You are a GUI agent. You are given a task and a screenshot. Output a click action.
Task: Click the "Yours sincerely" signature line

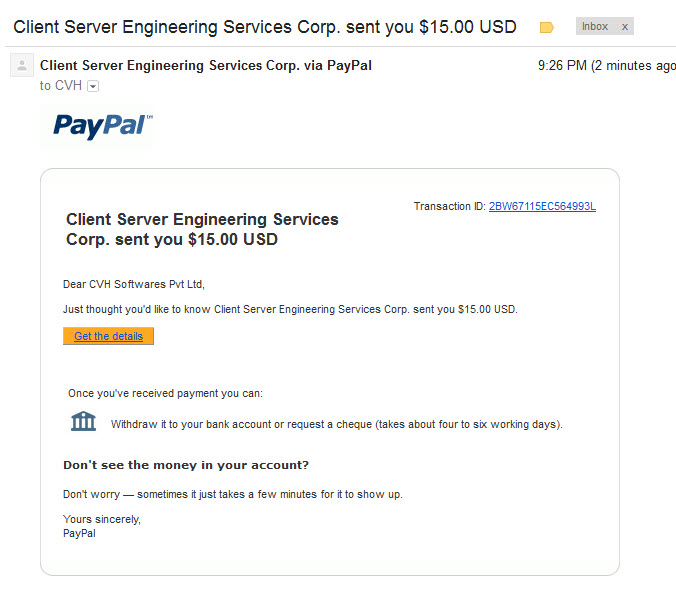[x=102, y=519]
